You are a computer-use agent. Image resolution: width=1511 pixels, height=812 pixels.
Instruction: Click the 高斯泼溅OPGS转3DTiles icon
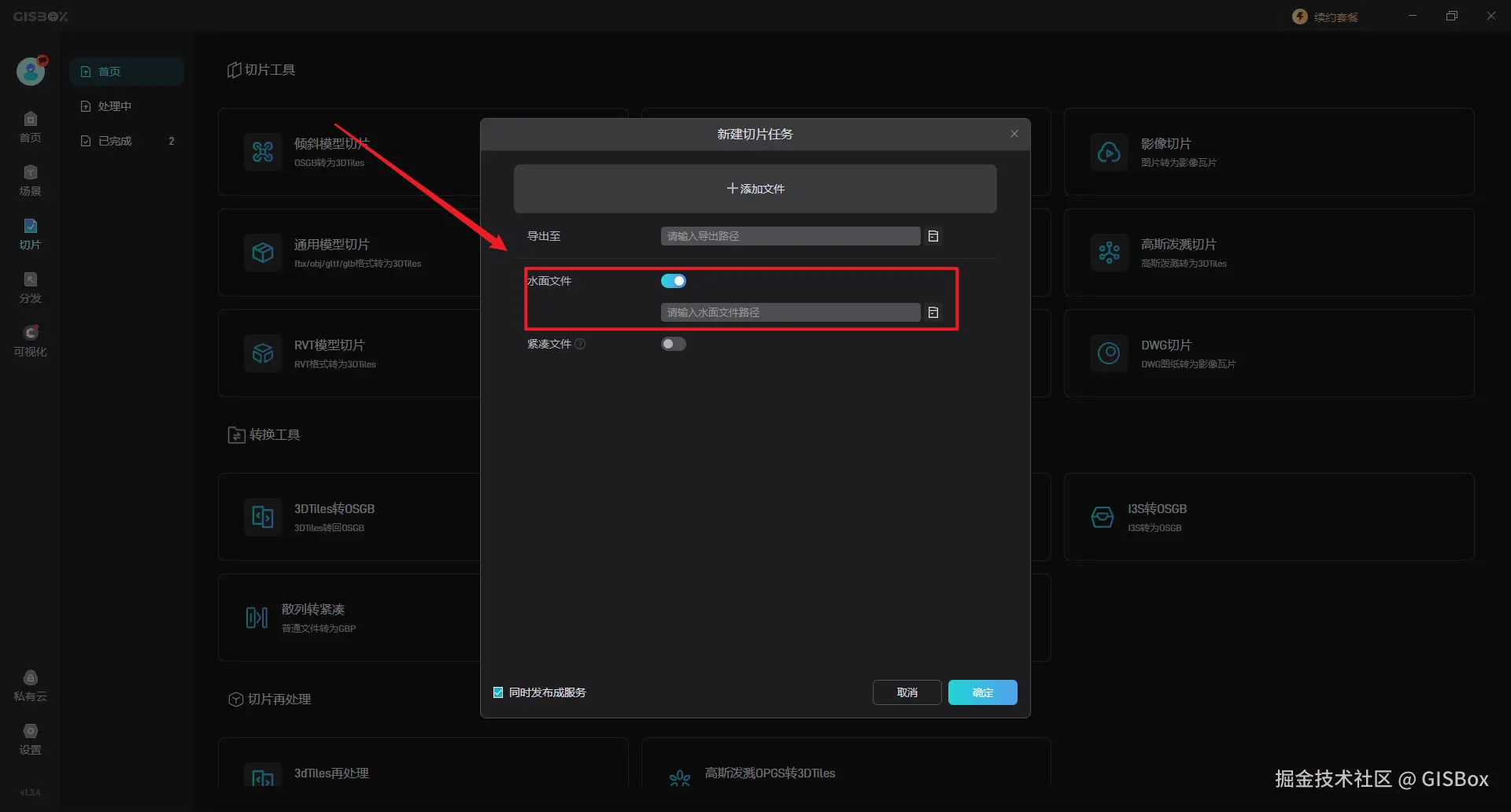pyautogui.click(x=680, y=778)
